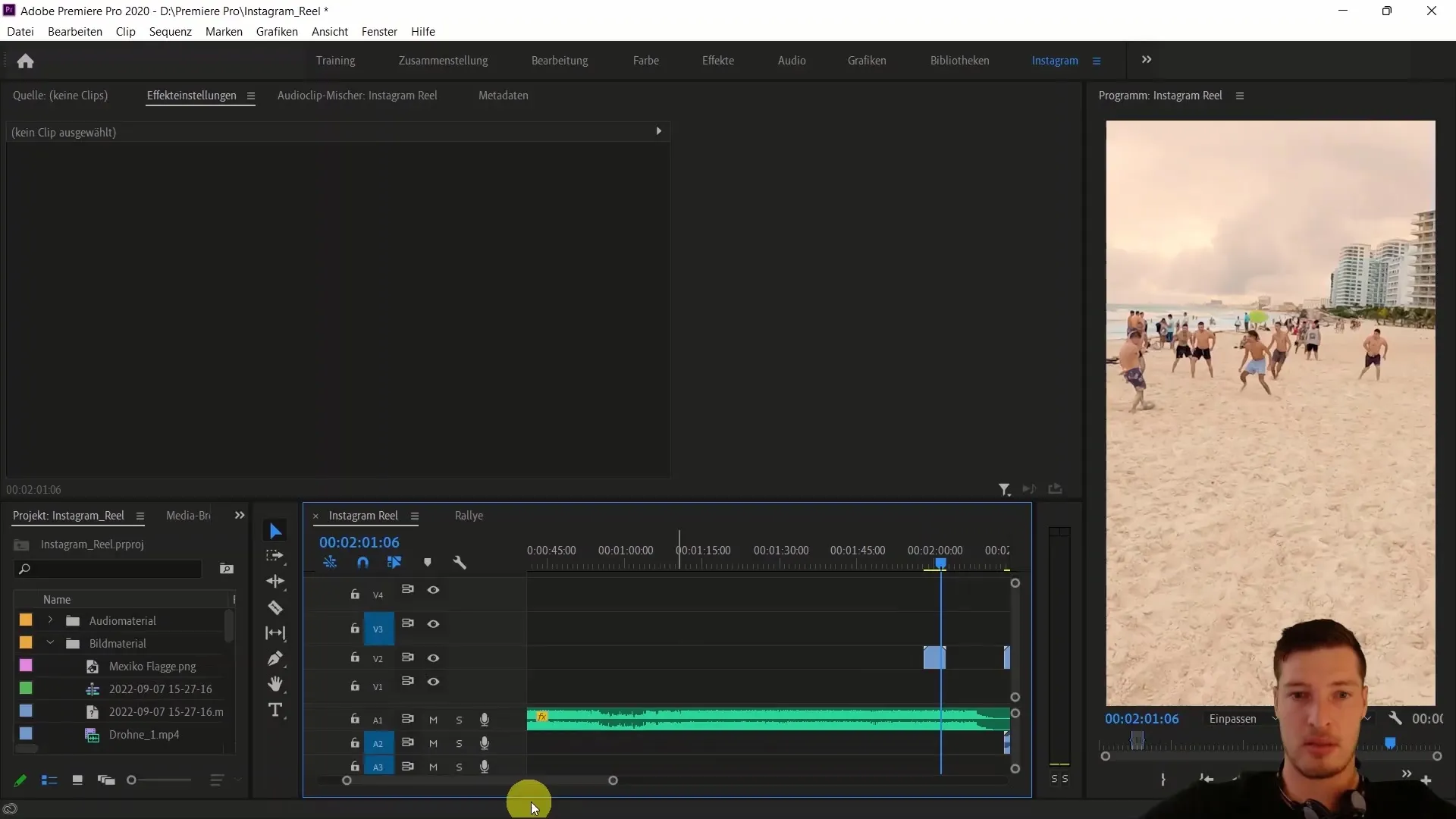Enable voice-over record on A3
The width and height of the screenshot is (1456, 819).
click(484, 767)
